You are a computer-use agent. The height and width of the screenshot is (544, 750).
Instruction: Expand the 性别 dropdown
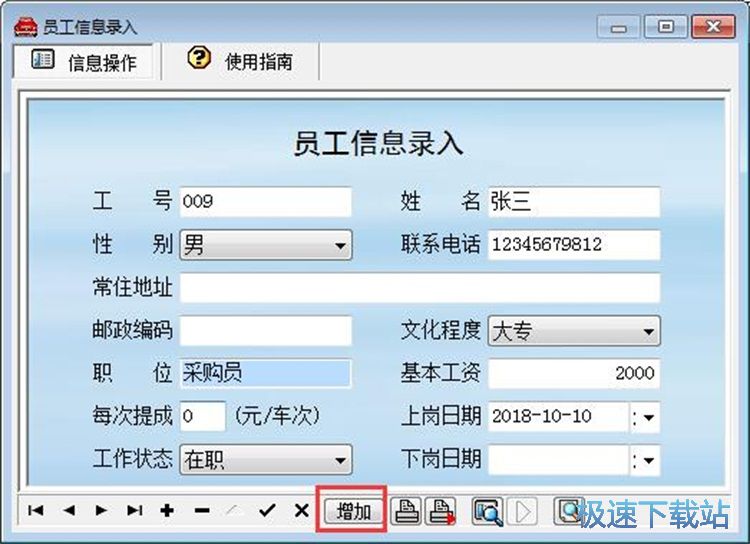[340, 246]
